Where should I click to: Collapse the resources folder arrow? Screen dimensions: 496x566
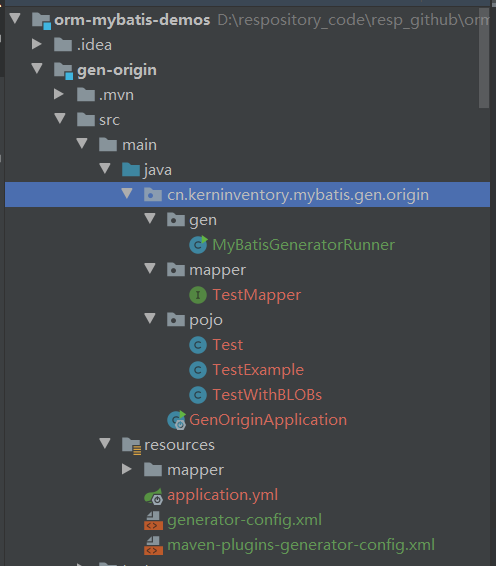point(105,443)
